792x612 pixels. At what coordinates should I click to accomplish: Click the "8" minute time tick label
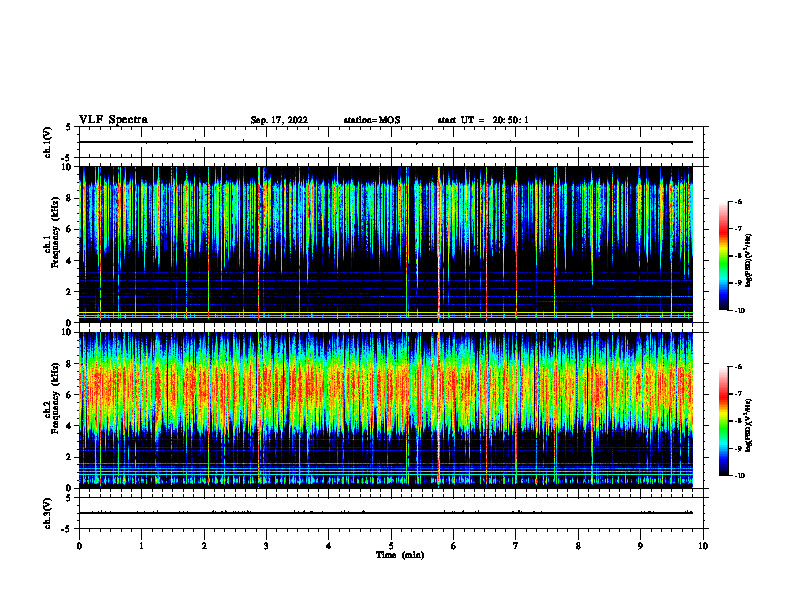click(x=578, y=546)
